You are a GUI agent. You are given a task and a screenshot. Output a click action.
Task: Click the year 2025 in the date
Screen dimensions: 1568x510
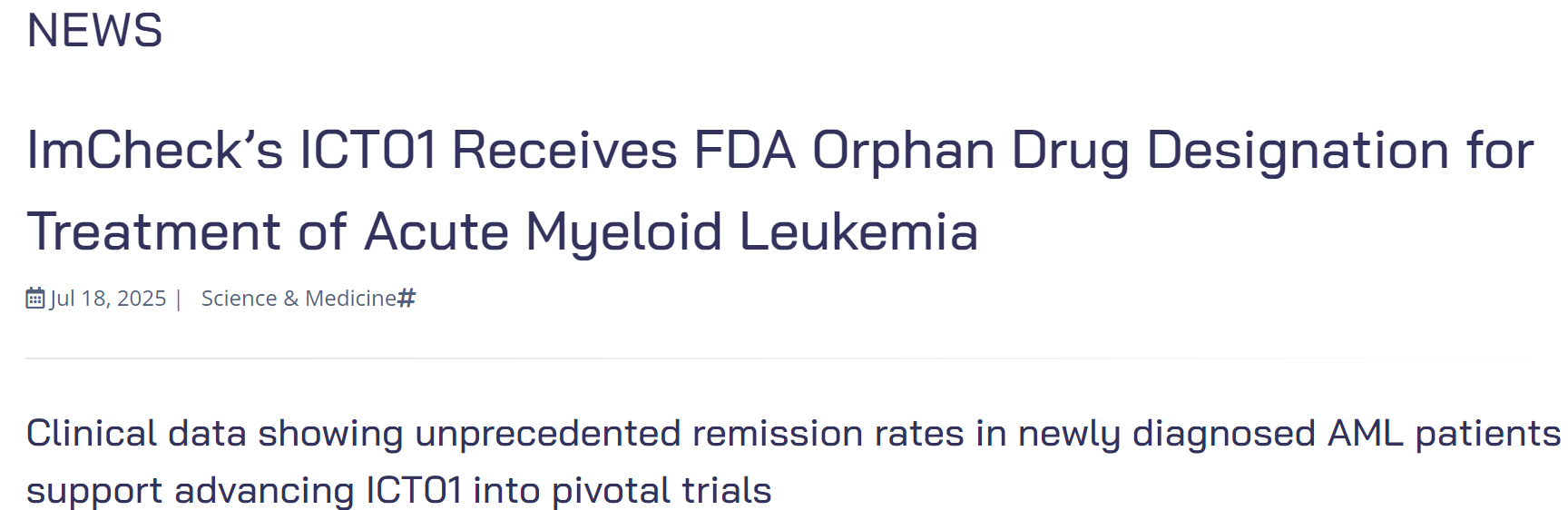[142, 299]
